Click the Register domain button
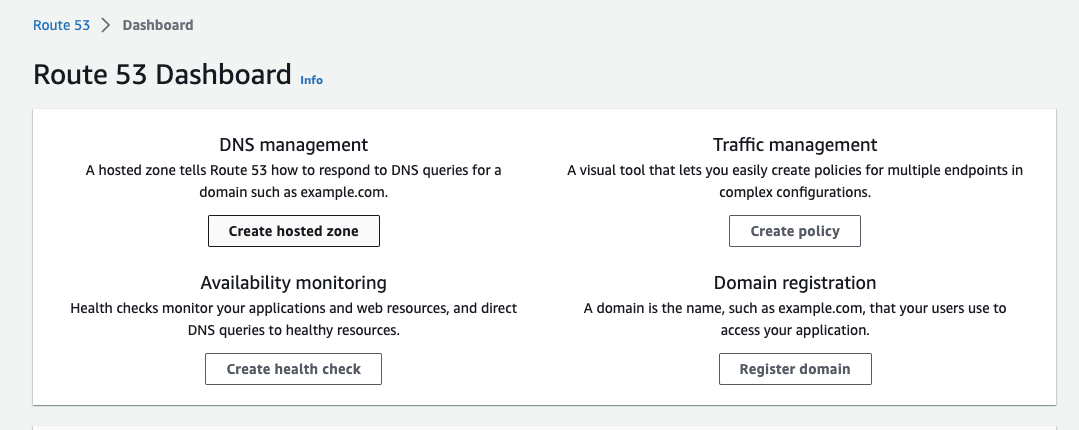Image resolution: width=1079 pixels, height=430 pixels. pyautogui.click(x=795, y=369)
